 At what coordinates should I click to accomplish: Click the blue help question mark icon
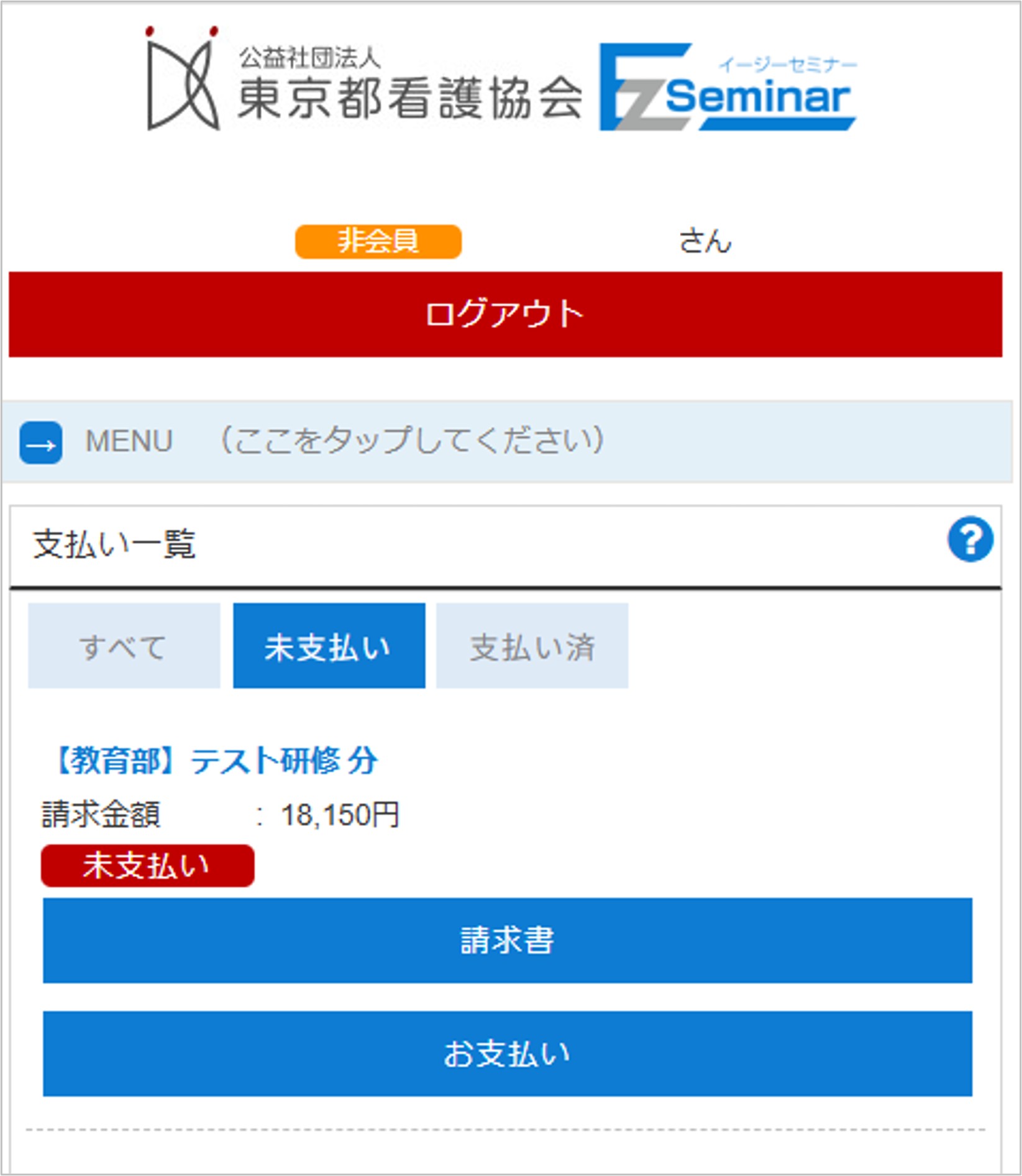coord(969,540)
